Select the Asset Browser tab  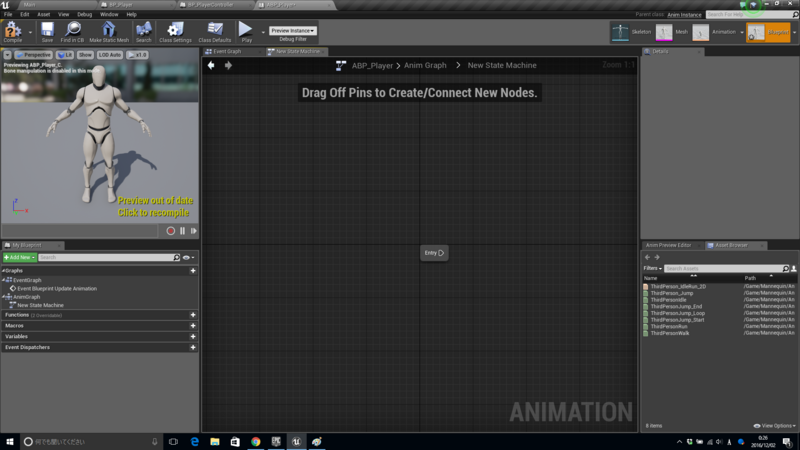[x=731, y=245]
